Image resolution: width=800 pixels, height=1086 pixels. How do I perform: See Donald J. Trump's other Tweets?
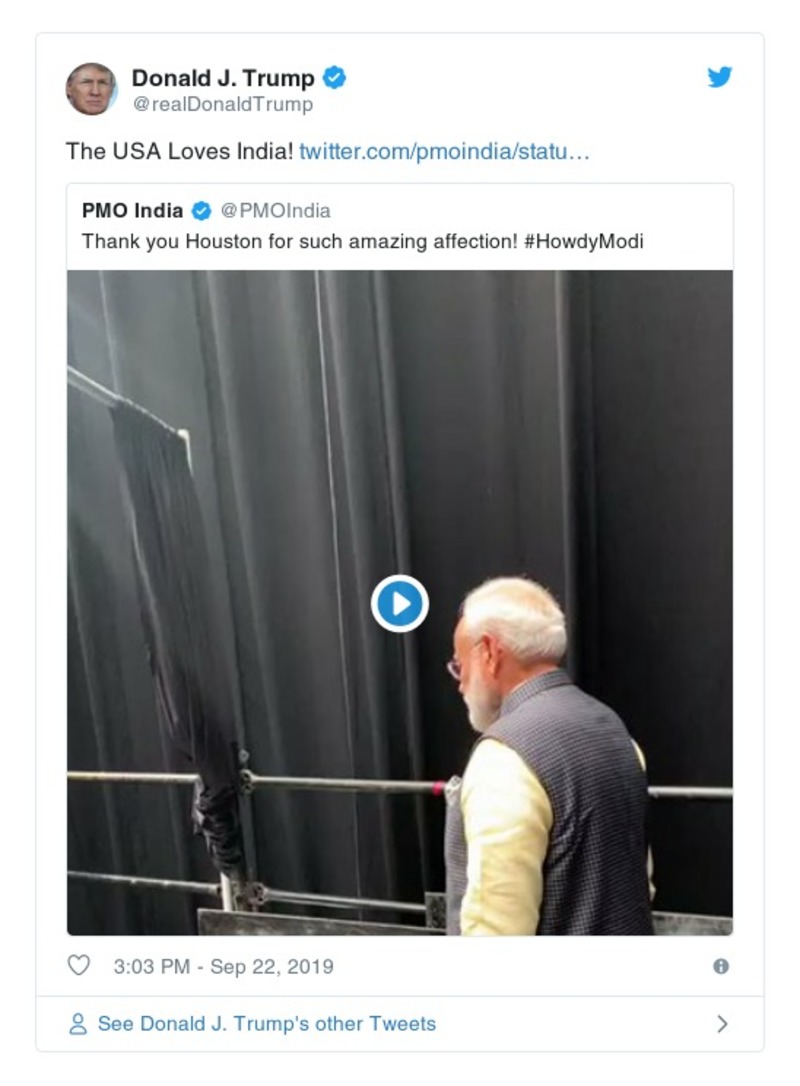[x=266, y=1024]
